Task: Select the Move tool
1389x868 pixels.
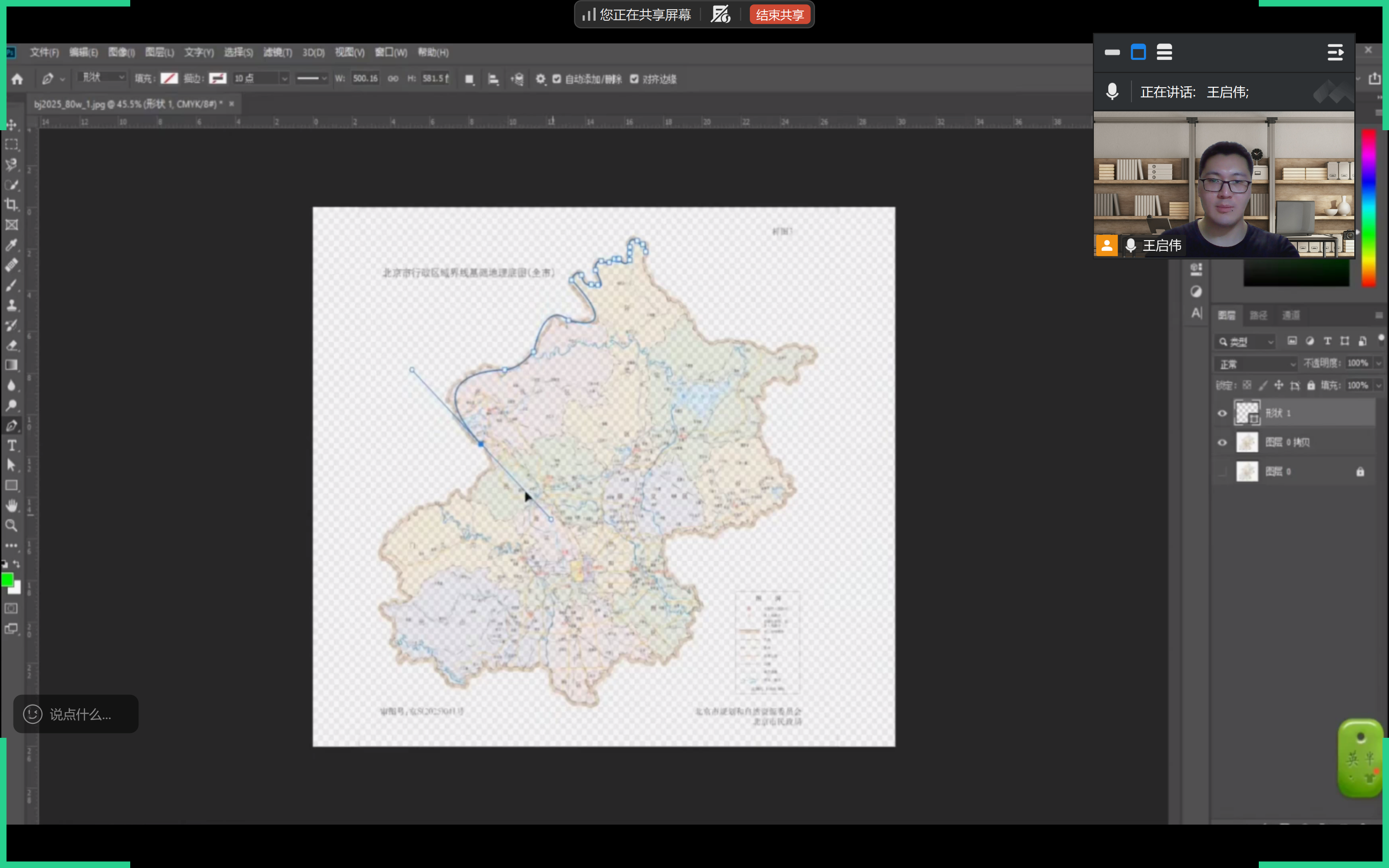Action: pos(12,124)
